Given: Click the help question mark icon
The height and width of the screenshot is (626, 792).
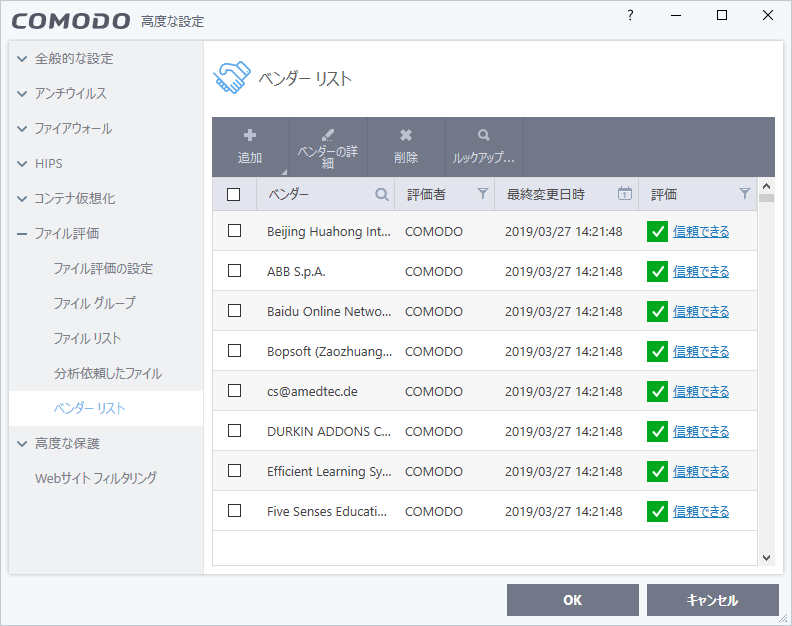Looking at the screenshot, I should pos(630,15).
